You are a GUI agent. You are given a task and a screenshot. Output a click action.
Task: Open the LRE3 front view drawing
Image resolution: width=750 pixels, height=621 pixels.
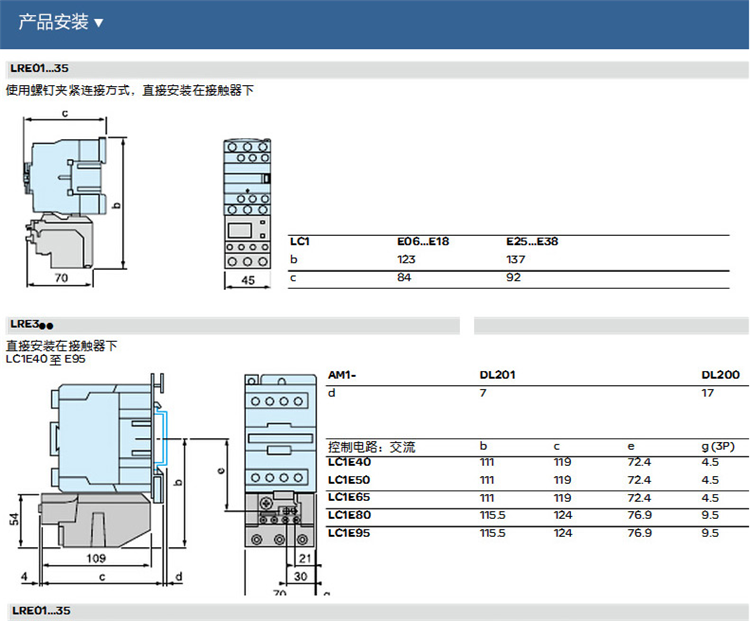tap(280, 483)
